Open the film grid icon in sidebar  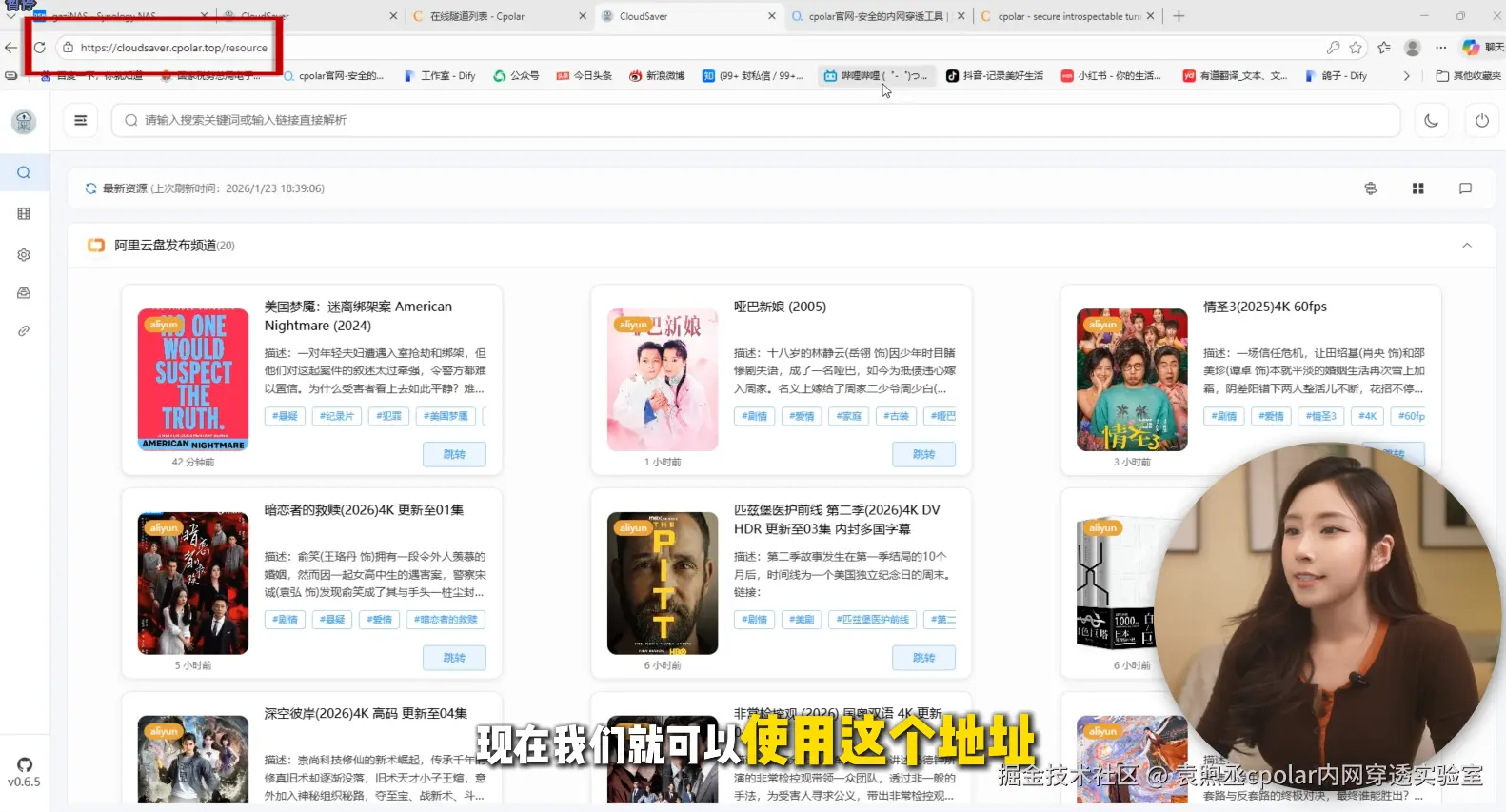[x=24, y=214]
